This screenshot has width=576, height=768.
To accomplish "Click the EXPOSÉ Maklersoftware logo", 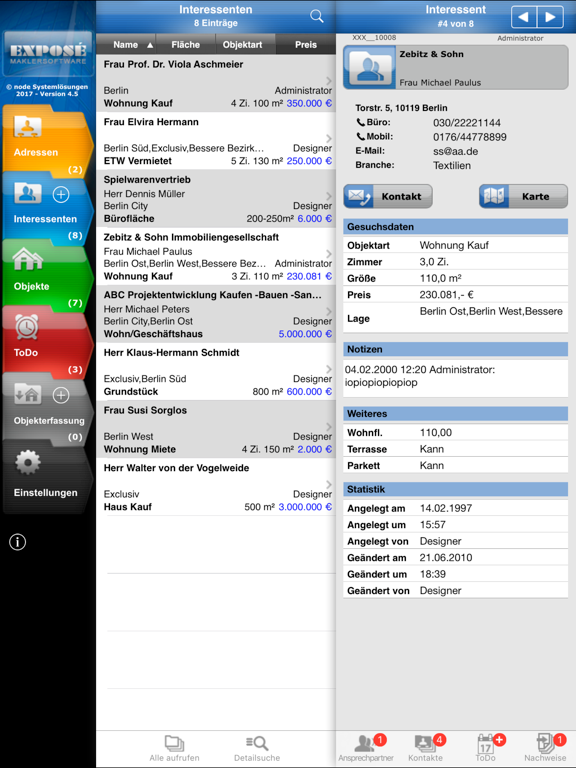I will (x=48, y=53).
